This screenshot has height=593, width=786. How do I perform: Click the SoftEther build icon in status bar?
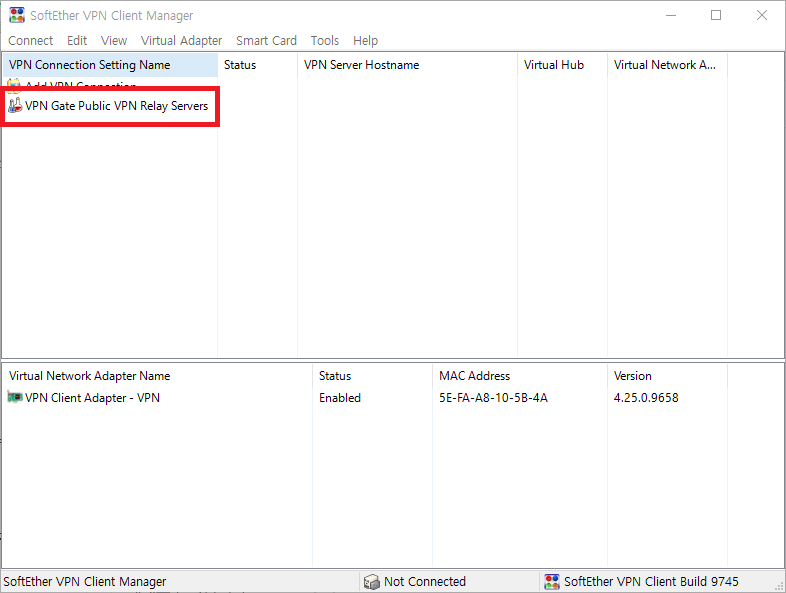pos(552,581)
